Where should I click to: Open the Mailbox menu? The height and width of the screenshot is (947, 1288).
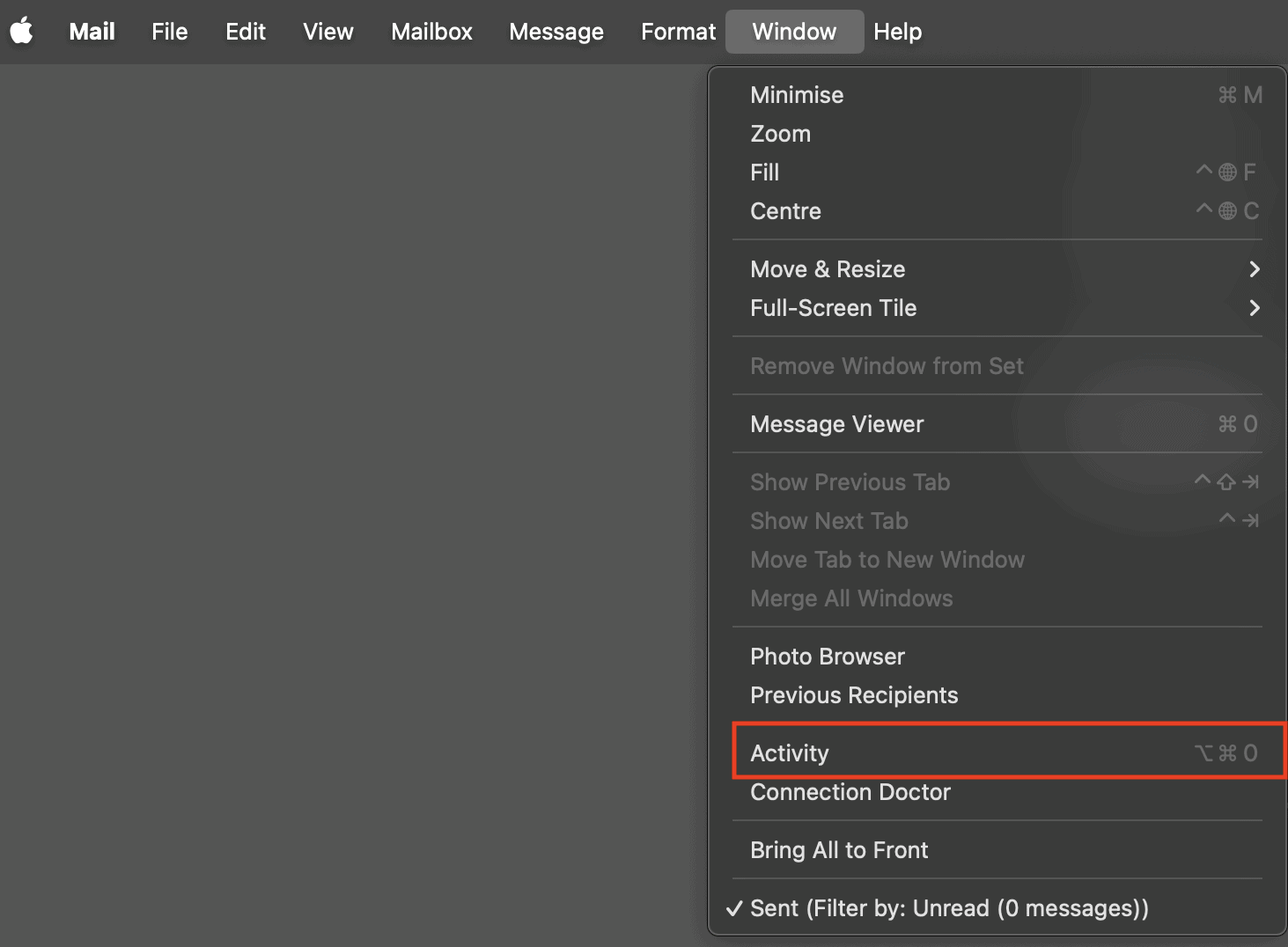pyautogui.click(x=431, y=32)
